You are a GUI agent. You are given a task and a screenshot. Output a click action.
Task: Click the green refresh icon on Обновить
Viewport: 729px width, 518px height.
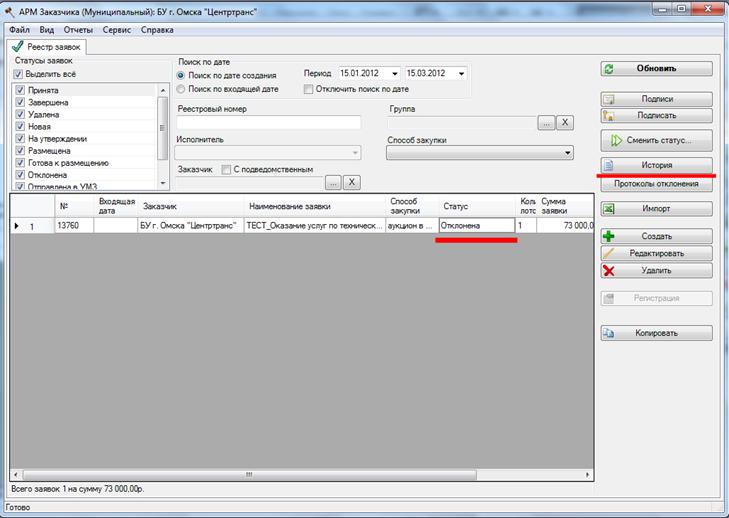(x=609, y=69)
